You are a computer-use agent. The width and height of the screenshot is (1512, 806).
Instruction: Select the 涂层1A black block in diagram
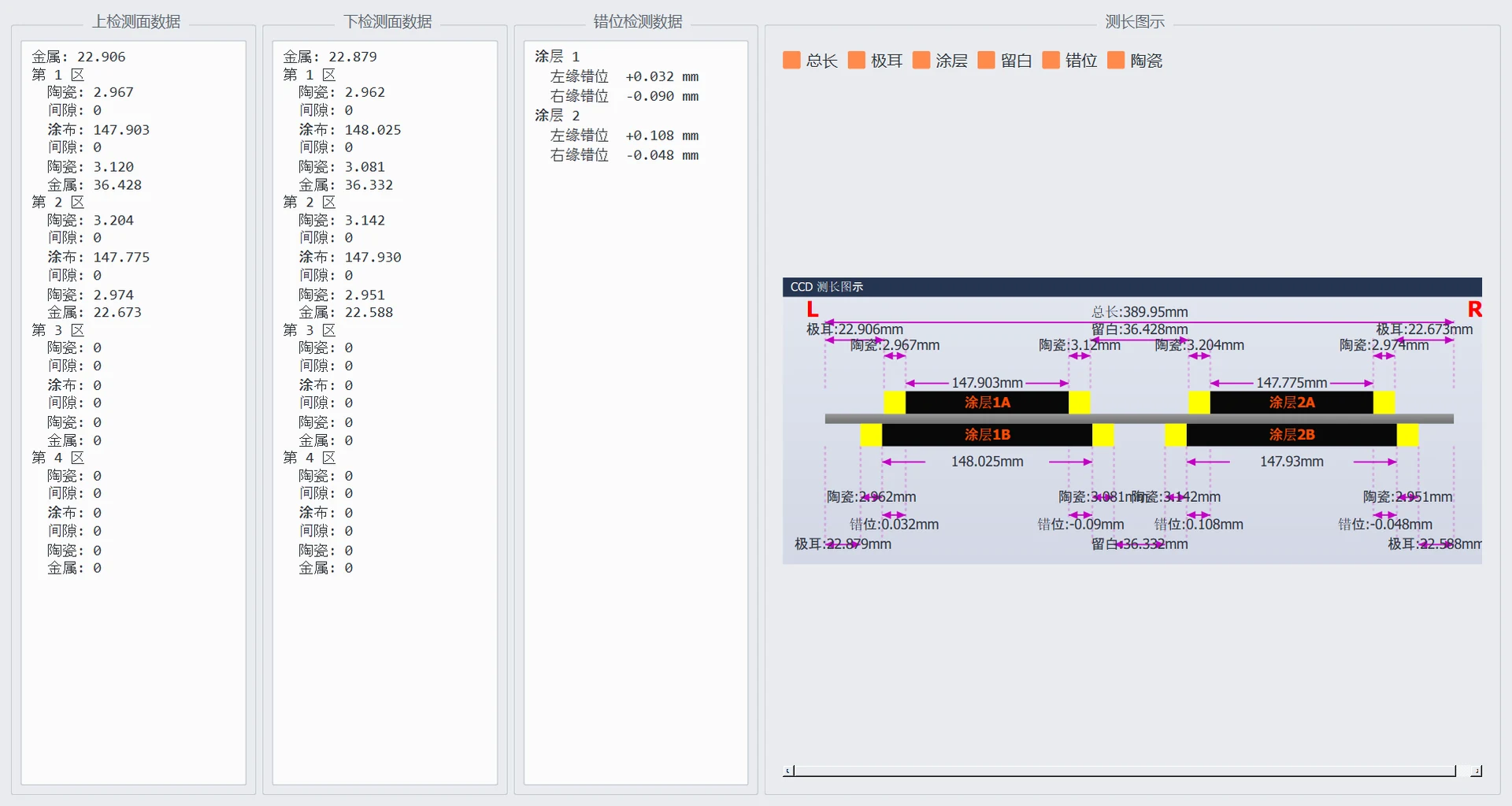point(987,403)
